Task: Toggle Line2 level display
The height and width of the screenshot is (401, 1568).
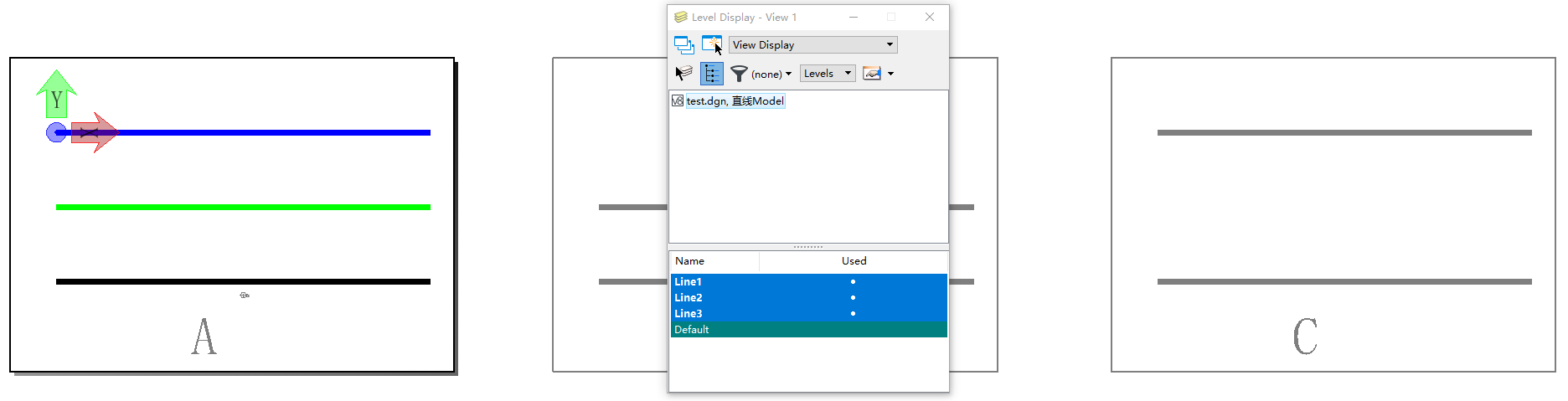Action: click(809, 298)
